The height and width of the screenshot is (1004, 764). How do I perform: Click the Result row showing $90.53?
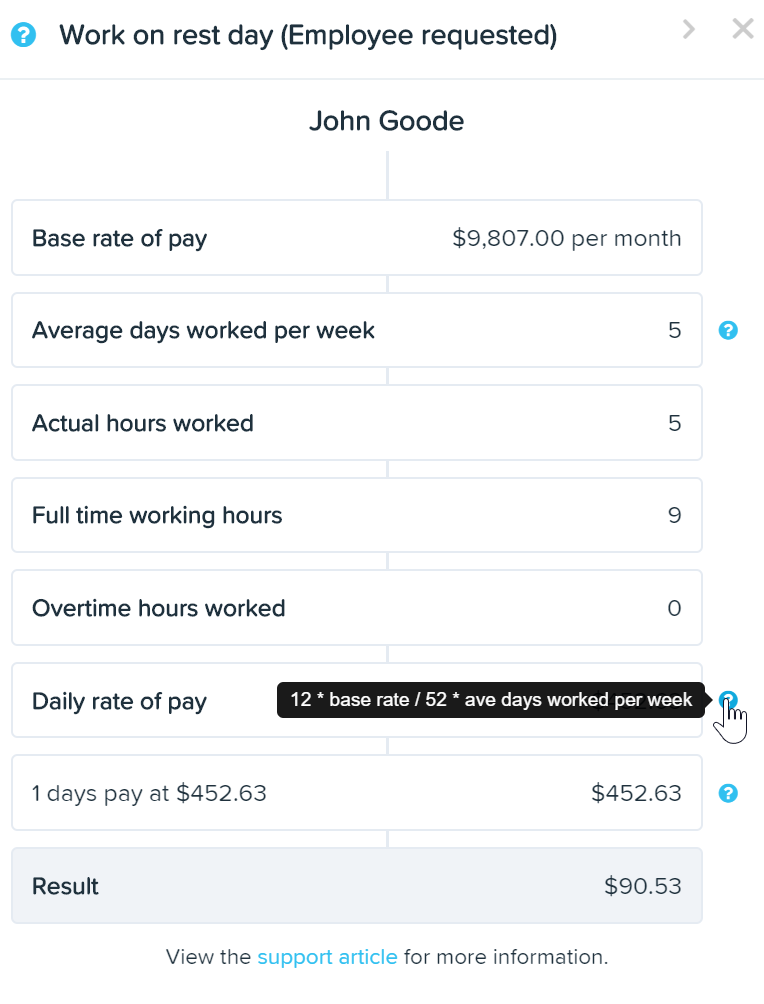pyautogui.click(x=357, y=886)
